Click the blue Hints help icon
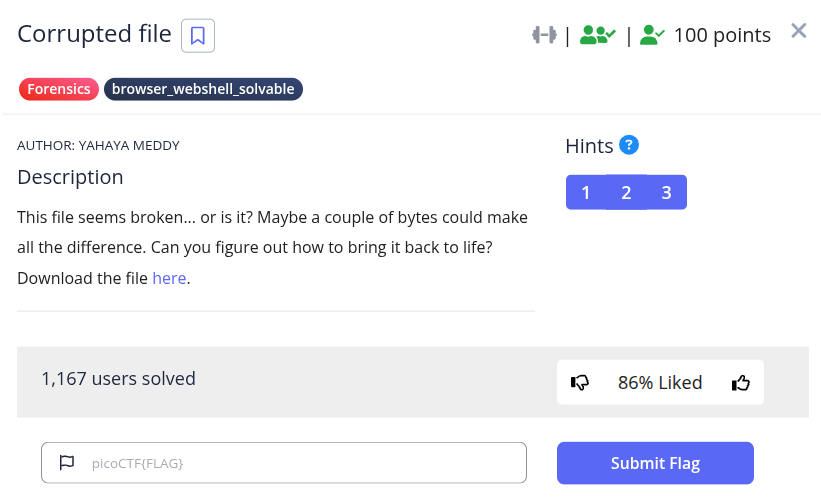The image size is (821, 500). point(629,145)
